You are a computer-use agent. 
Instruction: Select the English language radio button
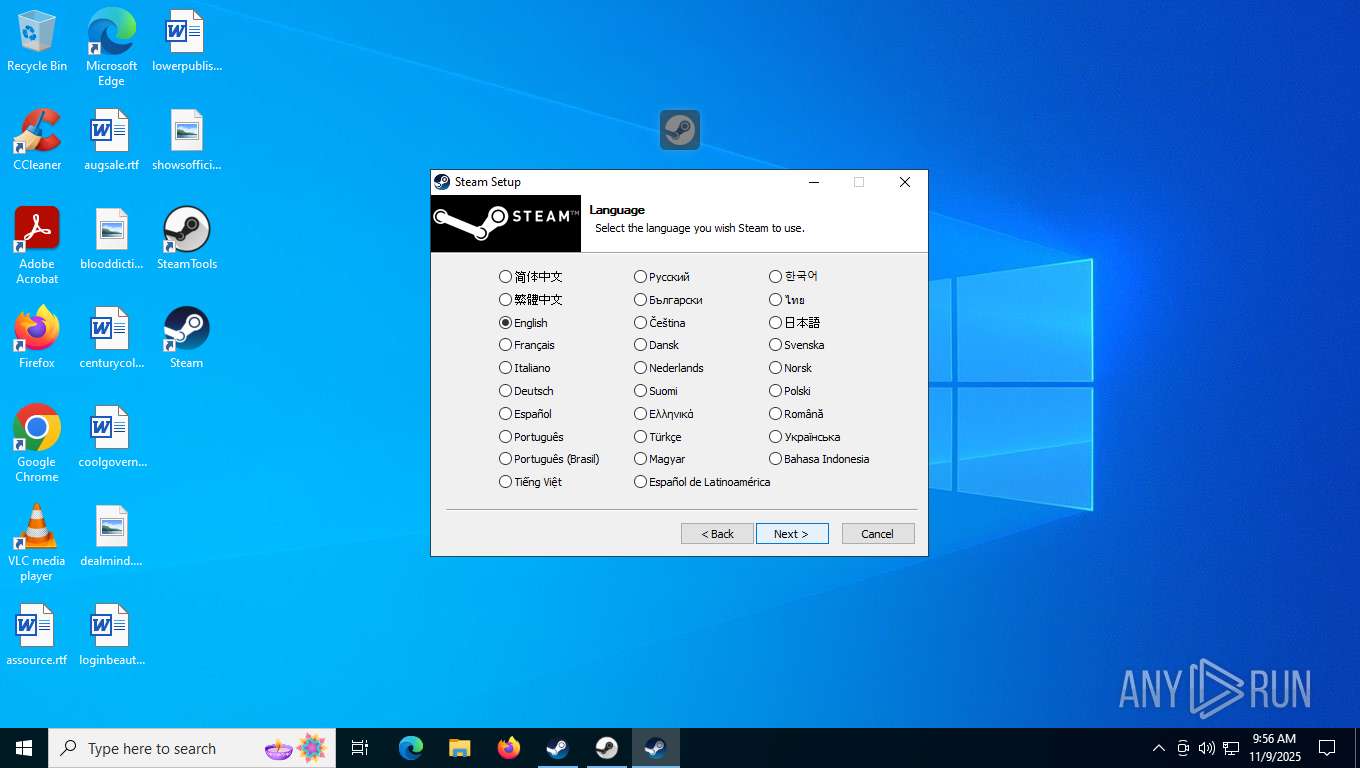(506, 323)
